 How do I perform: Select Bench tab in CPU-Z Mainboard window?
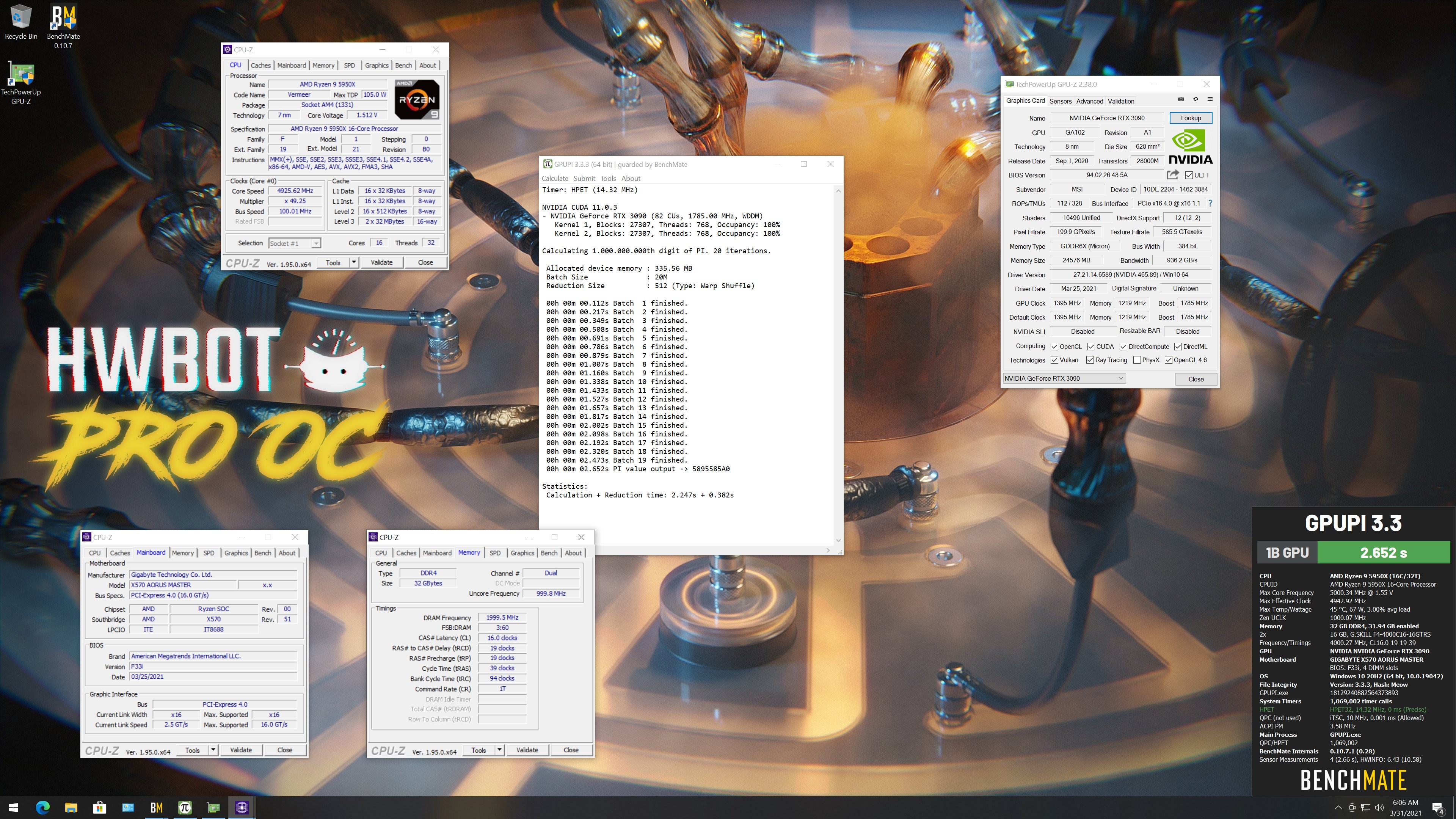(263, 553)
